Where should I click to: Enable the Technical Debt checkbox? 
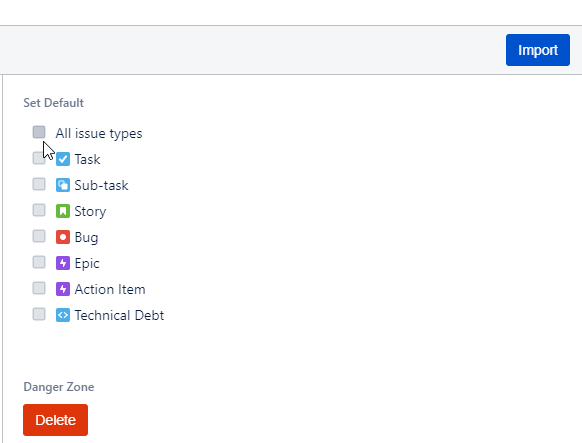39,314
